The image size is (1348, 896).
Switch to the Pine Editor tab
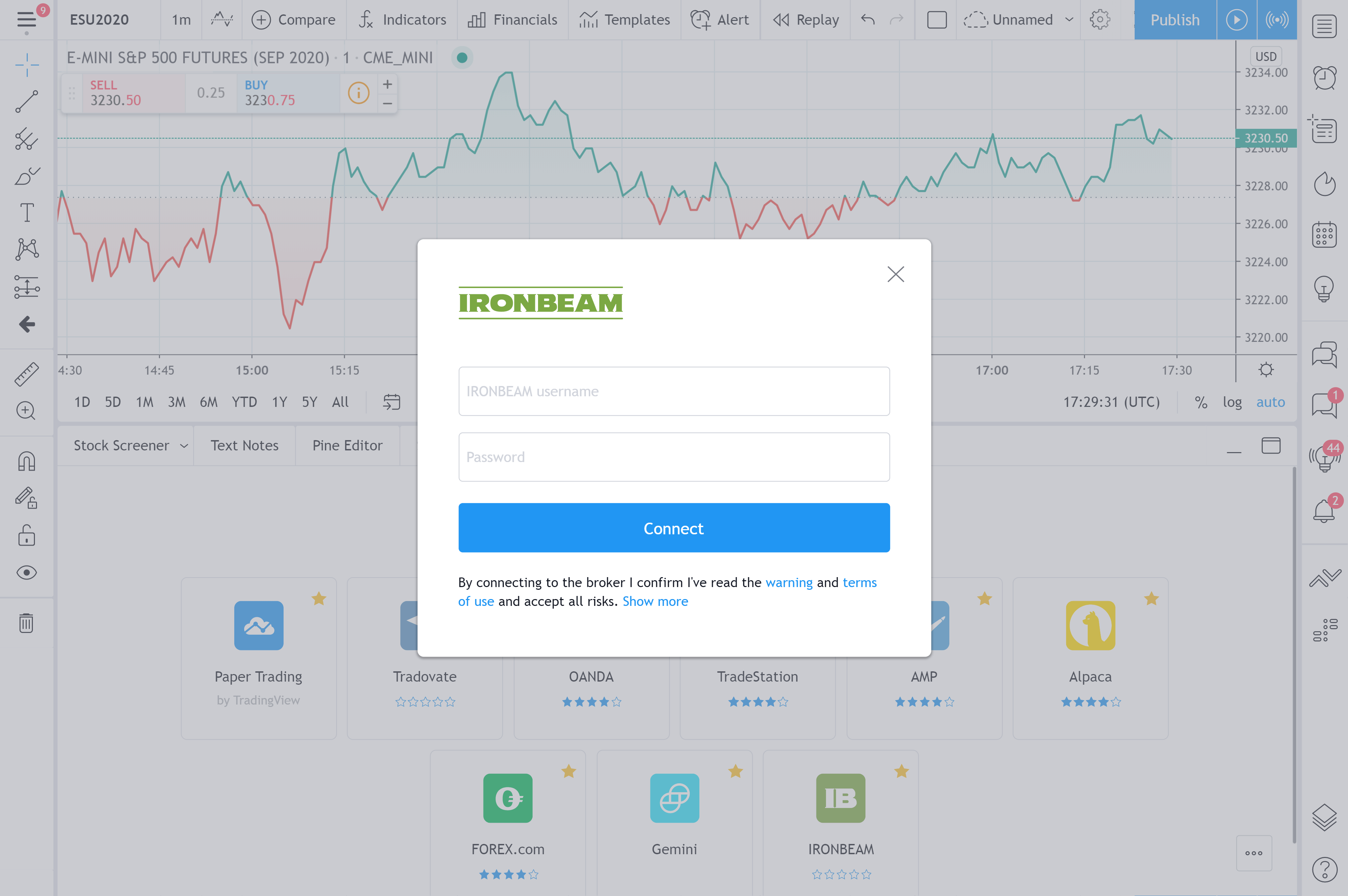pos(347,445)
